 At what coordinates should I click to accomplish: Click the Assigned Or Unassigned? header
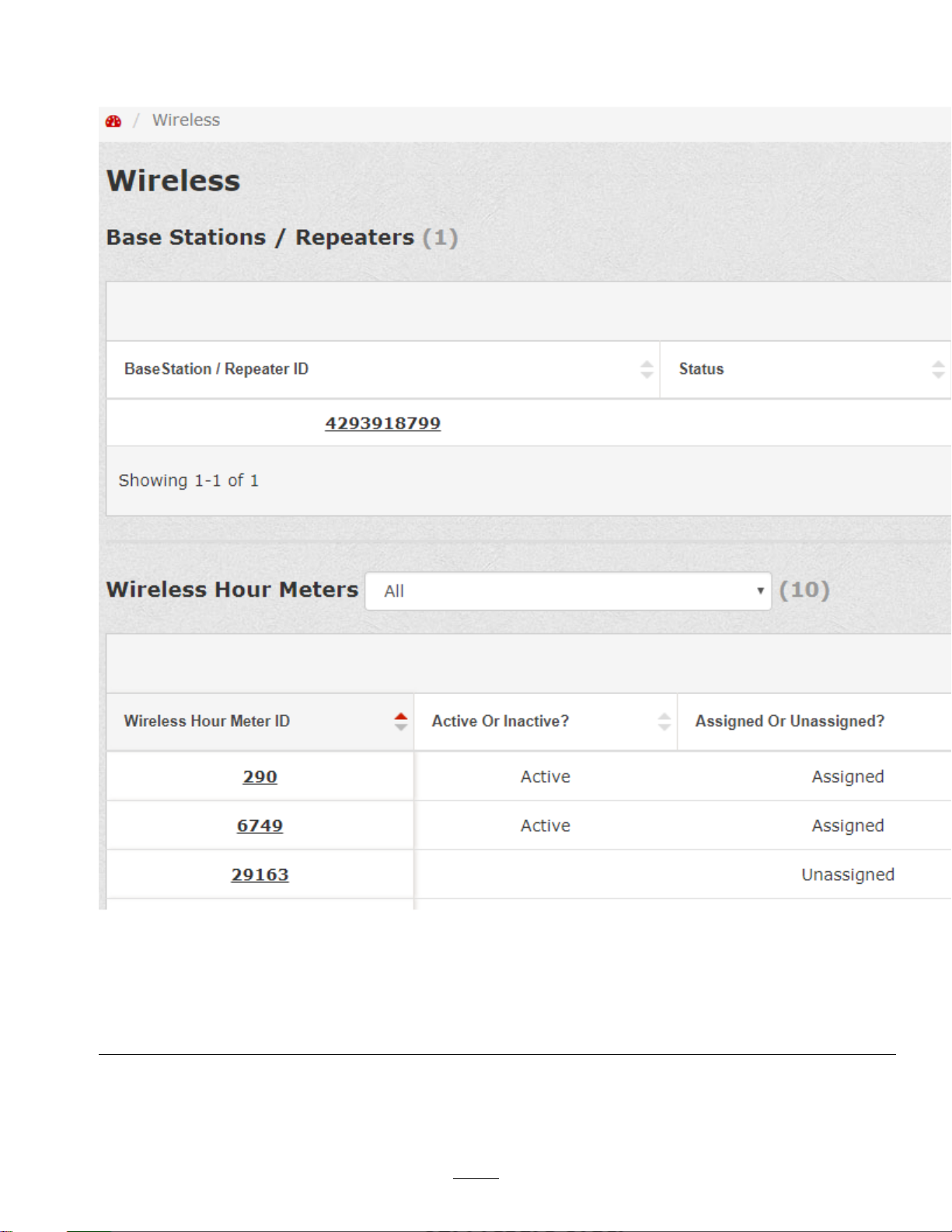click(x=790, y=721)
